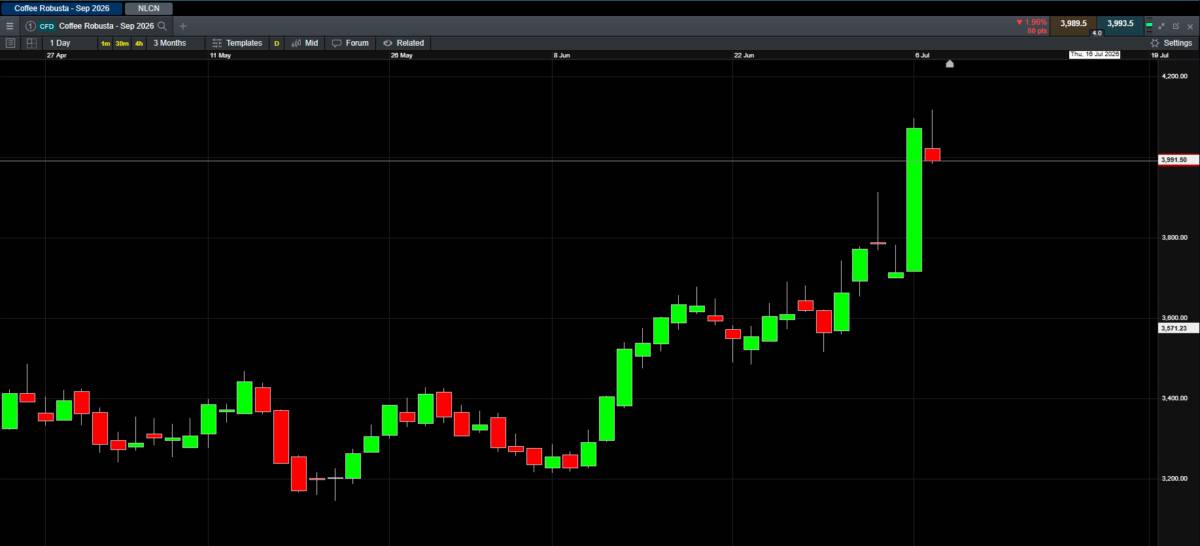Toggle the 4h quick interval
Image resolution: width=1200 pixels, height=546 pixels.
coord(139,43)
